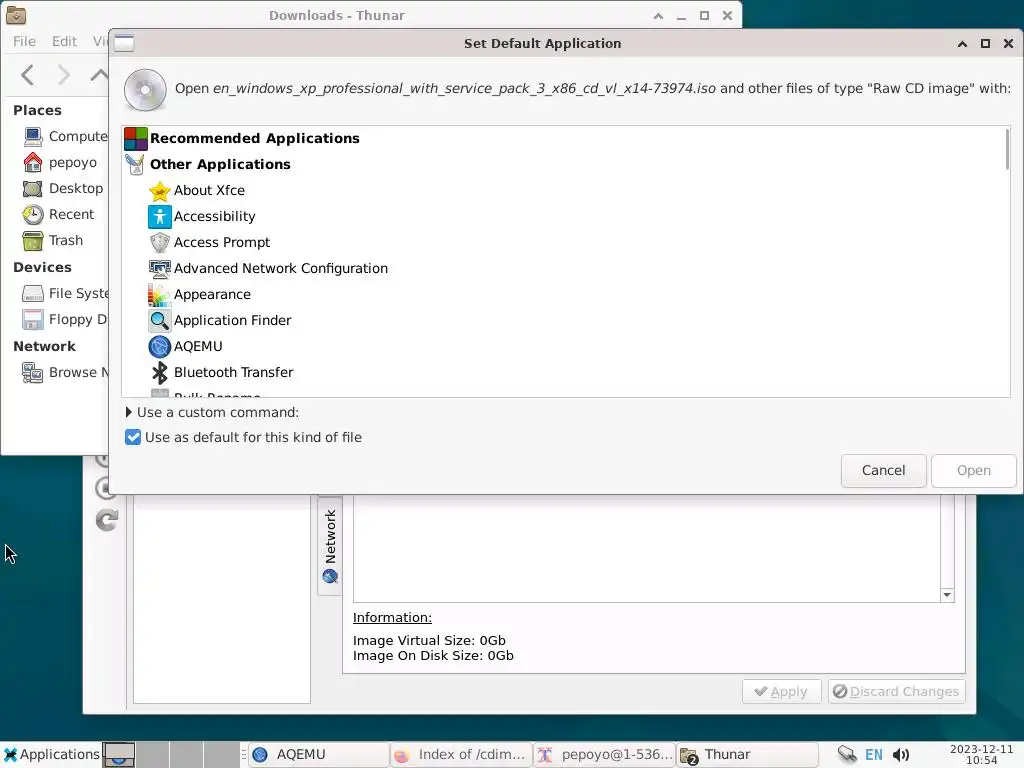The height and width of the screenshot is (768, 1024).
Task: Collapse the Other Applications group
Action: tap(220, 165)
